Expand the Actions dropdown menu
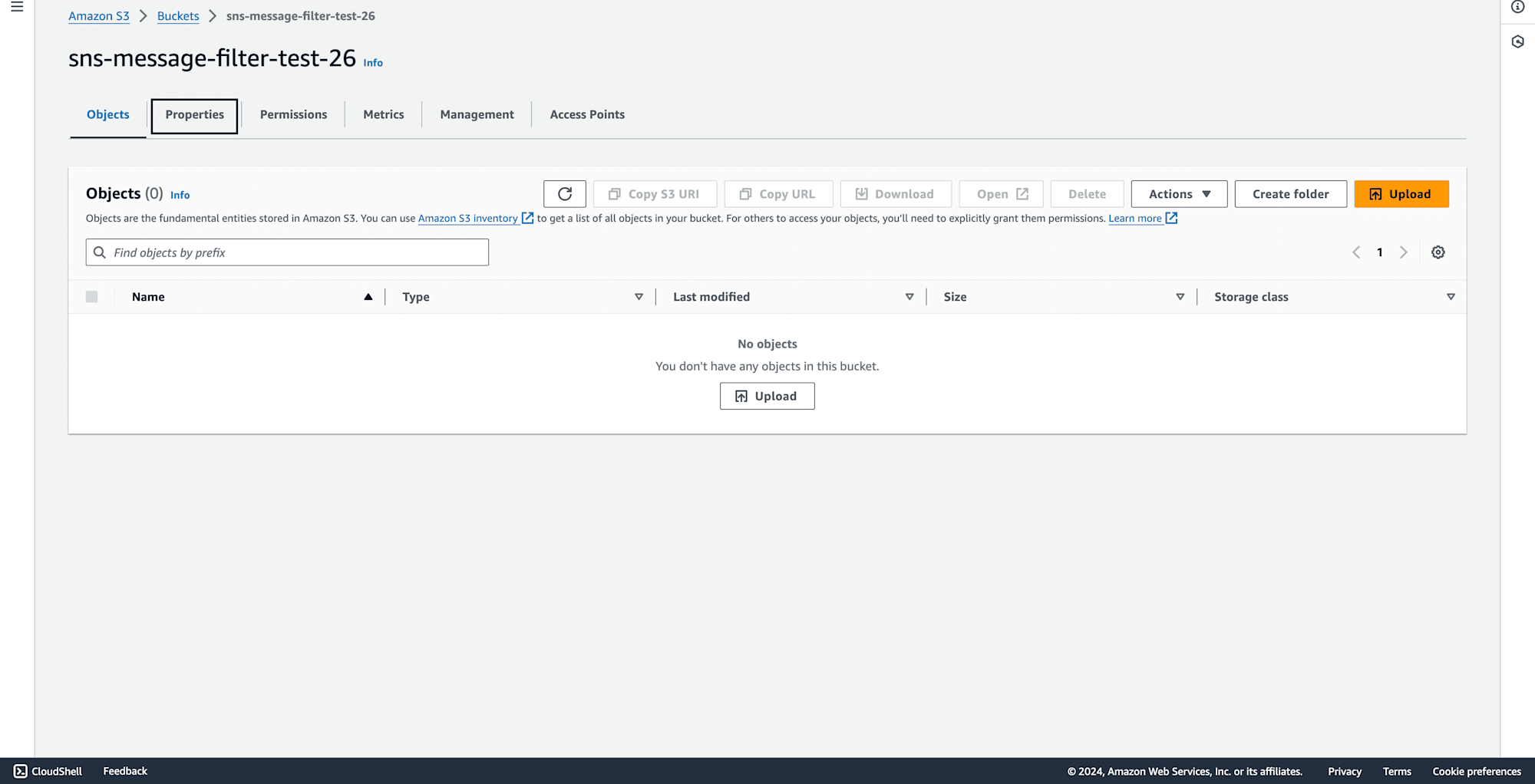1535x784 pixels. pyautogui.click(x=1179, y=194)
